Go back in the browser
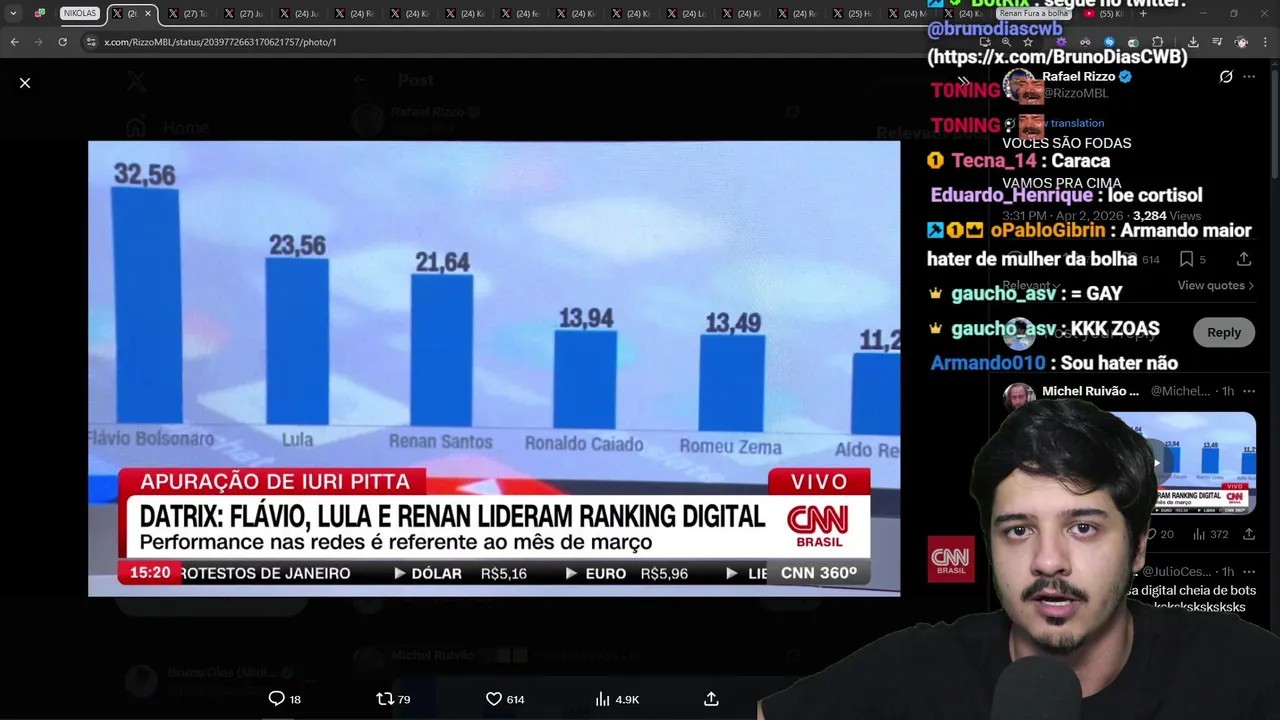 pos(14,42)
